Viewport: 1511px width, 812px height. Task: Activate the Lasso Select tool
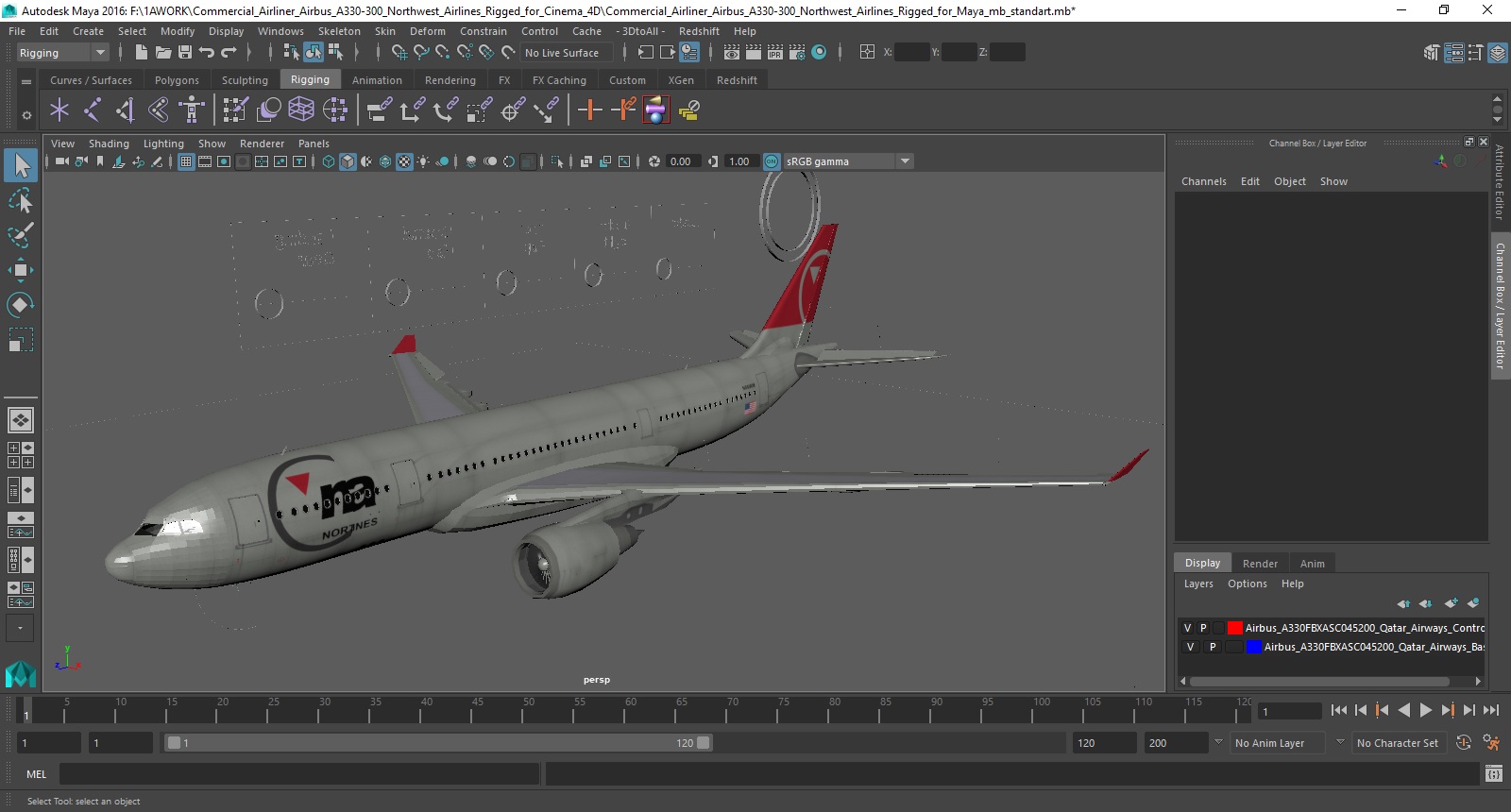point(21,200)
